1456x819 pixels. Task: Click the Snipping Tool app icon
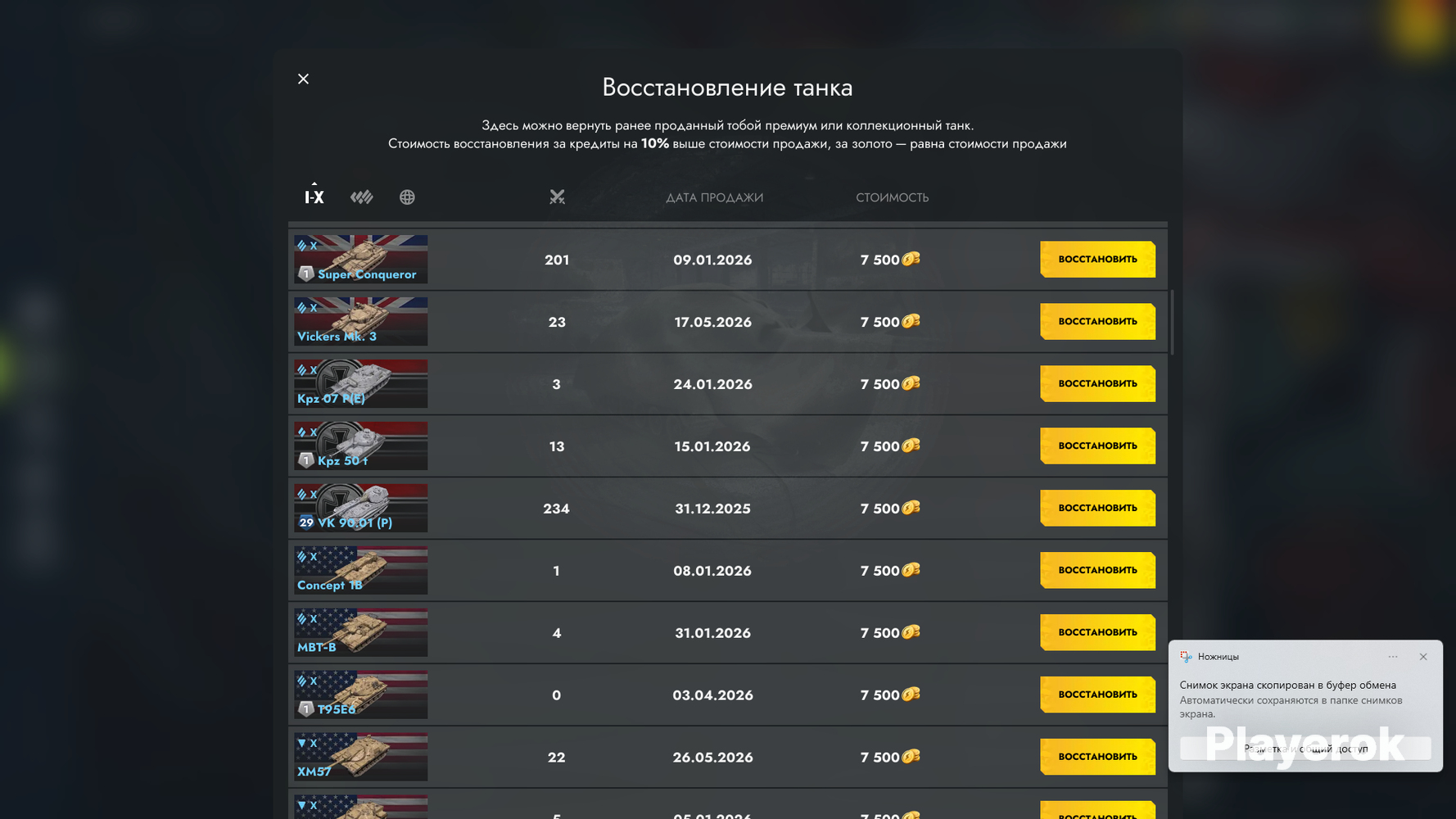(1186, 657)
